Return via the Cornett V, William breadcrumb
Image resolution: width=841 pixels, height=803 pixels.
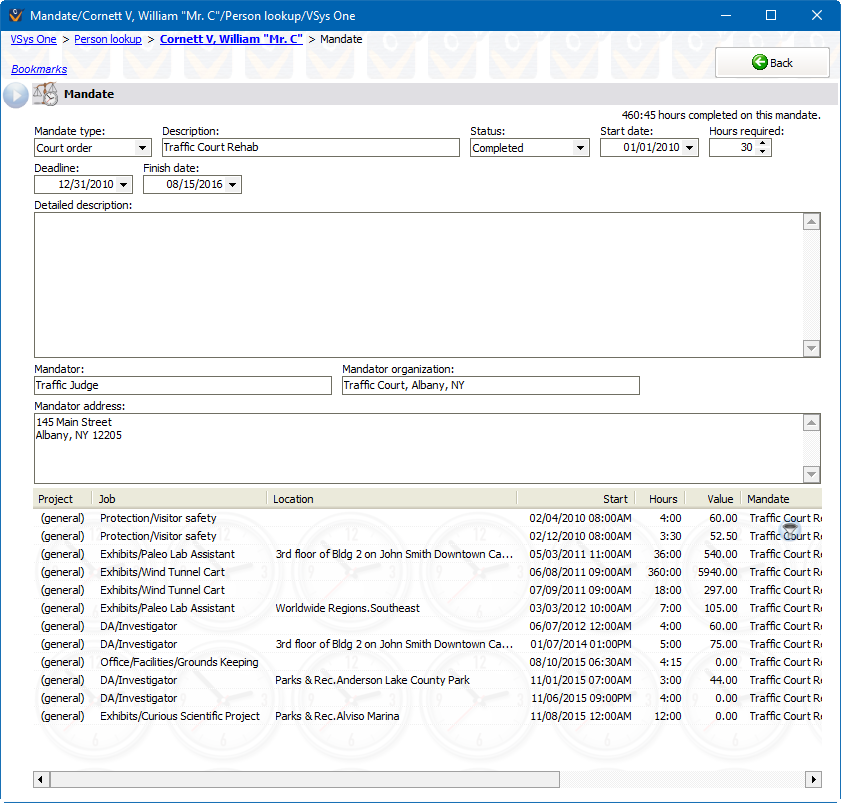231,39
